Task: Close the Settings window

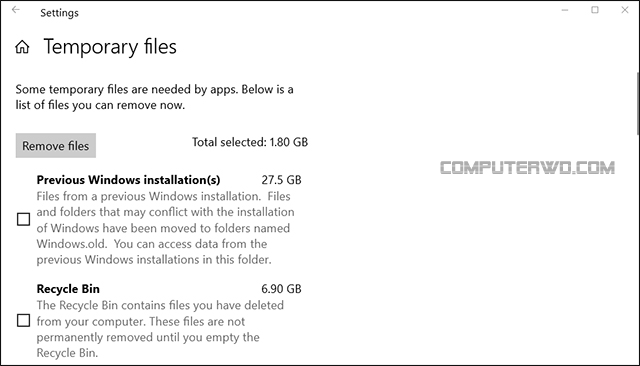Action: [624, 10]
